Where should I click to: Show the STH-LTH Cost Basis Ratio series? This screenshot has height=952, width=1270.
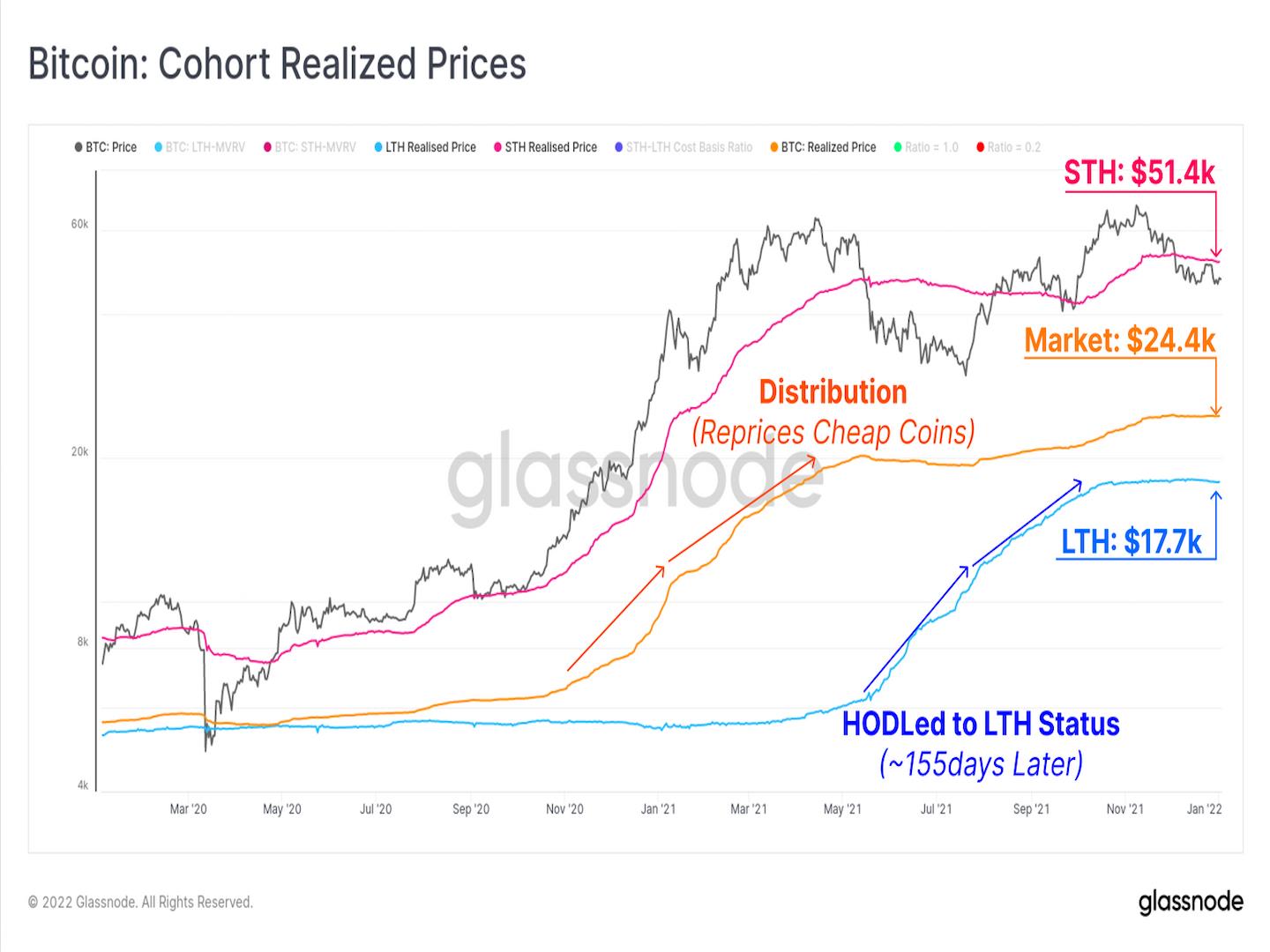[x=684, y=147]
